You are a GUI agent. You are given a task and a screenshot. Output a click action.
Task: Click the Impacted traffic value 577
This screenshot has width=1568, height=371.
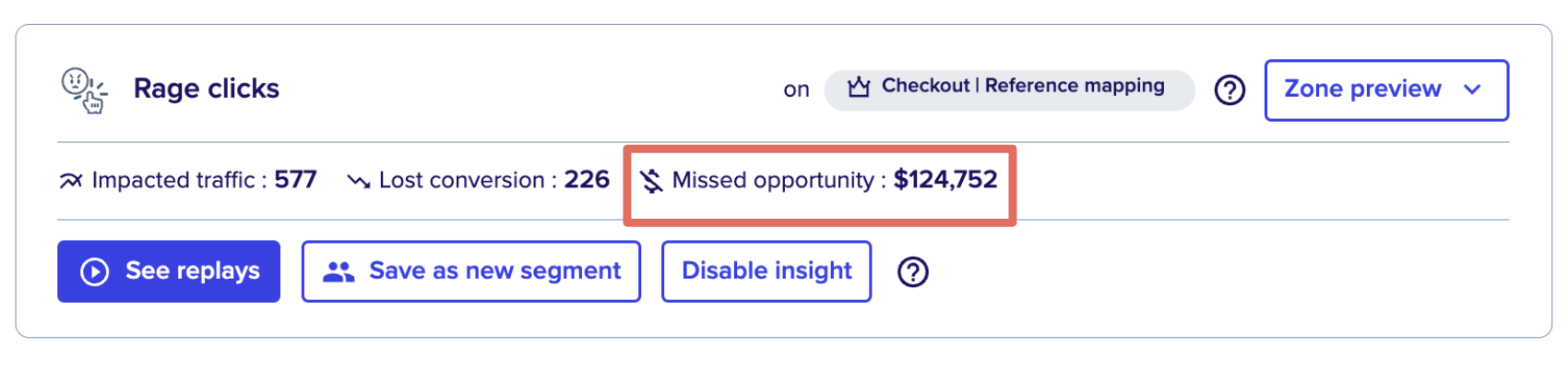click(295, 179)
